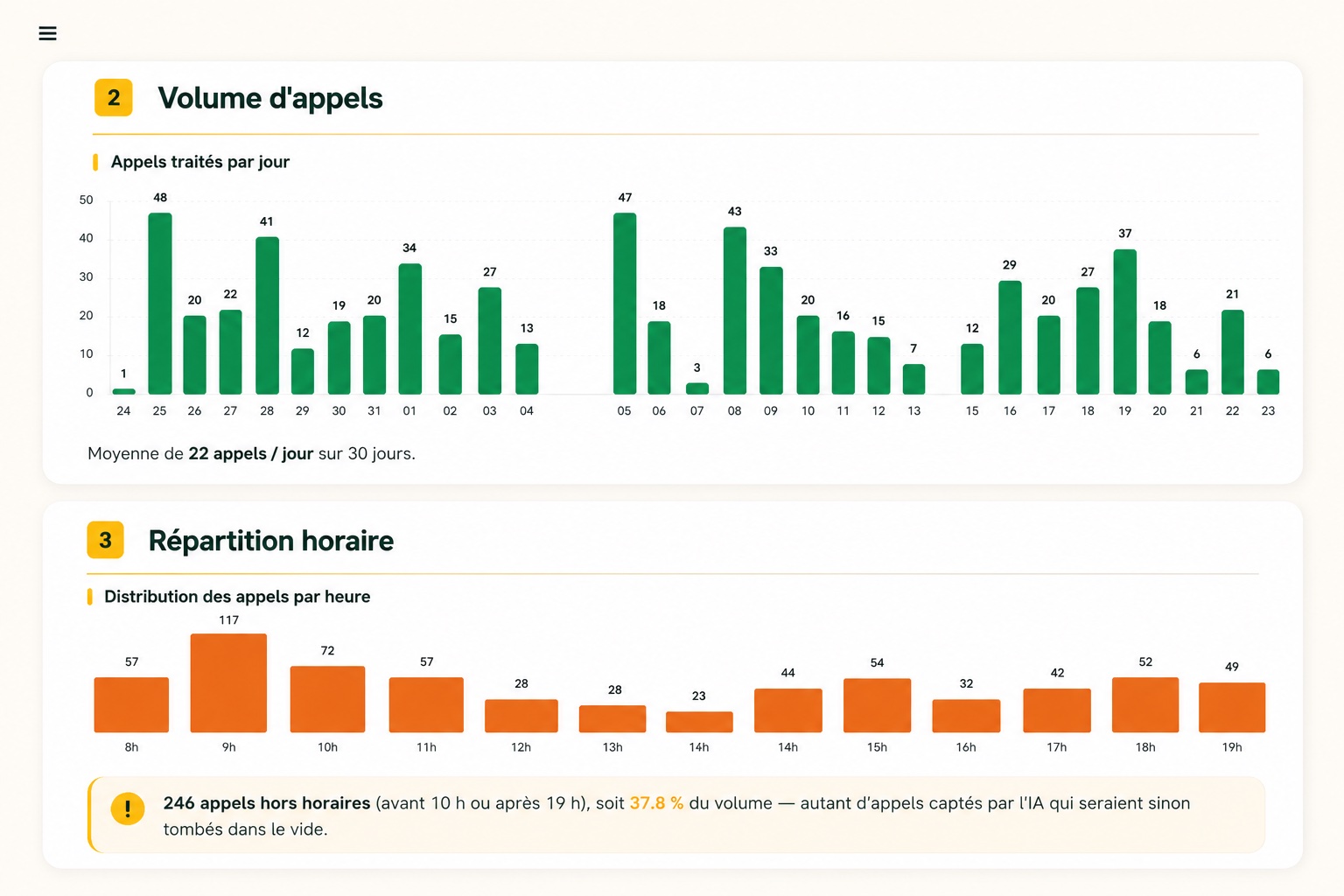Screen dimensions: 1344x896
Task: Click the y-axis label 50
Action: point(86,200)
